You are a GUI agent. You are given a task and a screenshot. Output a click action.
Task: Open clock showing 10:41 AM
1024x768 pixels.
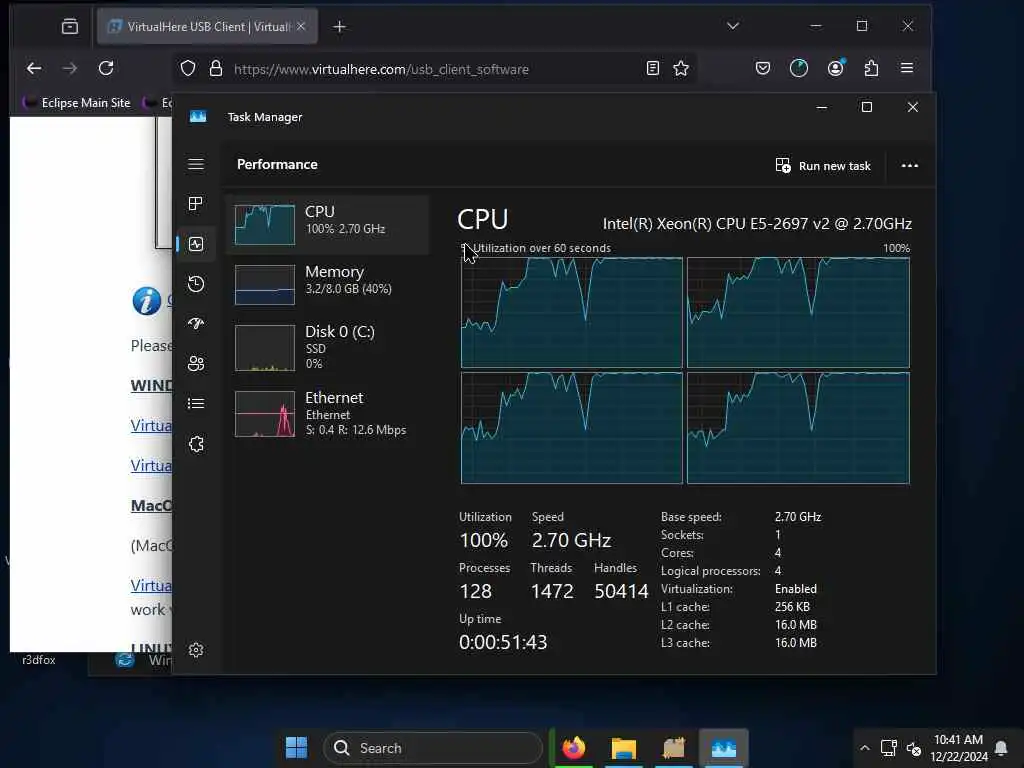tap(959, 748)
